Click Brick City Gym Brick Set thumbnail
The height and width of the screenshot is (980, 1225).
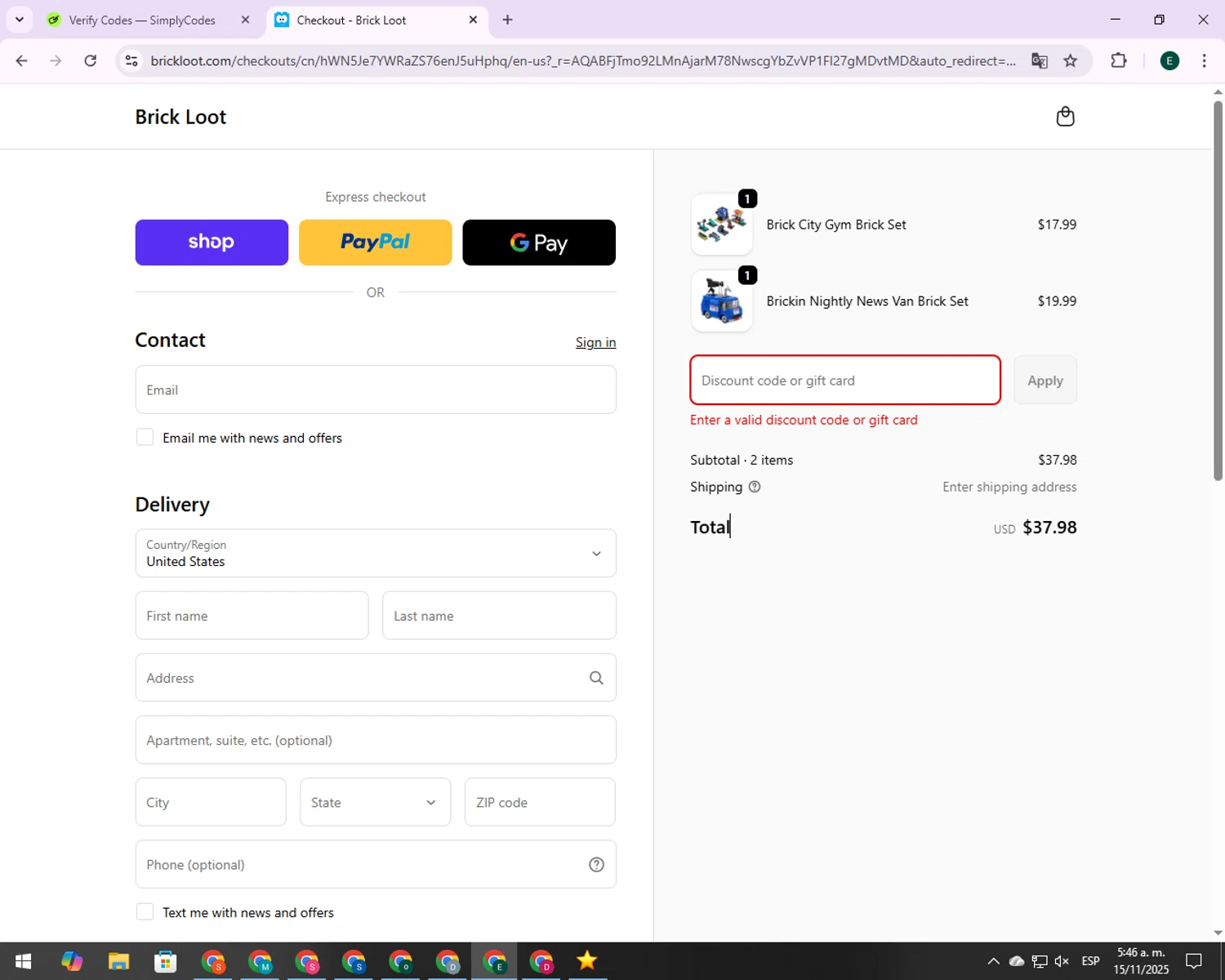[x=722, y=225]
